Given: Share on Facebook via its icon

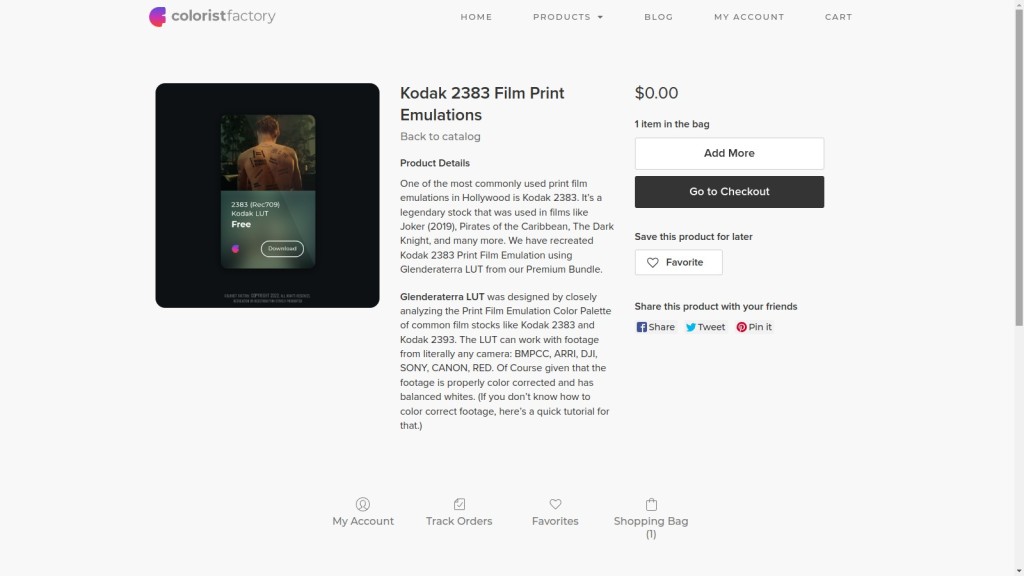Looking at the screenshot, I should pos(641,327).
